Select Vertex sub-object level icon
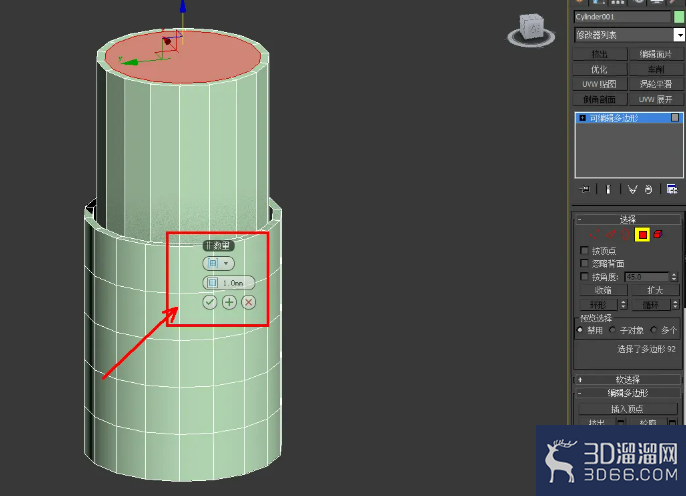 point(594,235)
